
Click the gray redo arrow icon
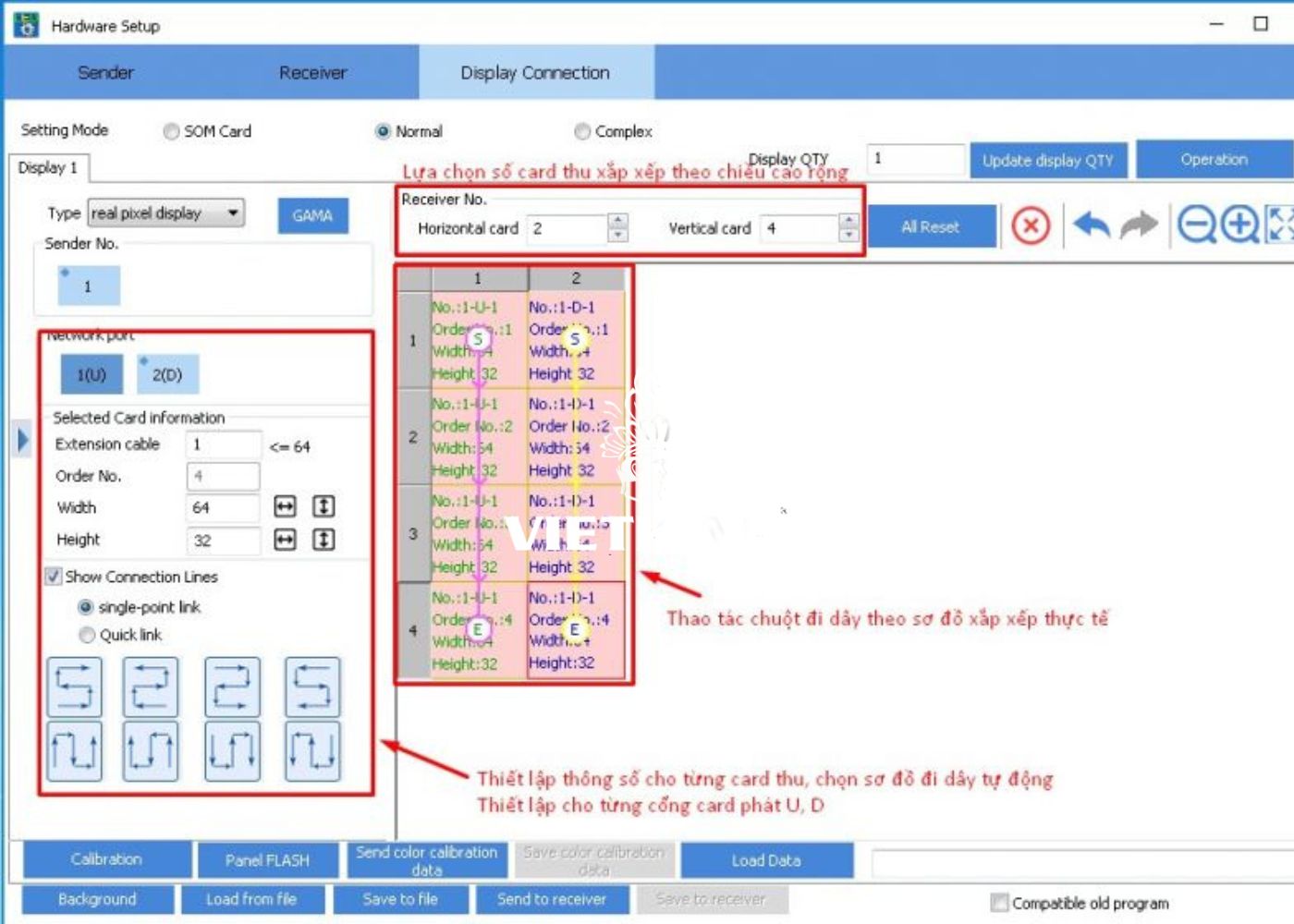point(1139,225)
